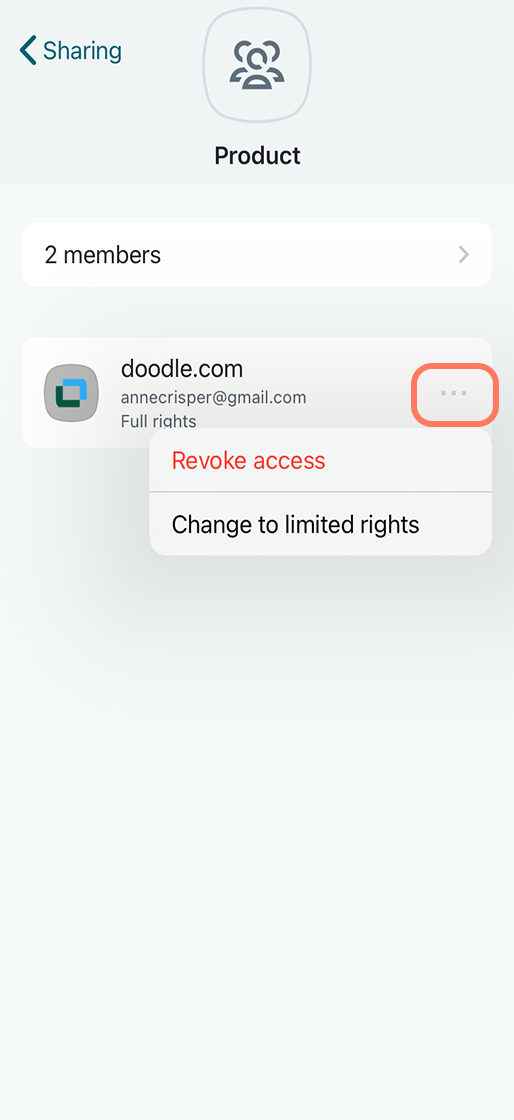Tap the back chevron arrow icon
The image size is (514, 1120).
tap(28, 51)
